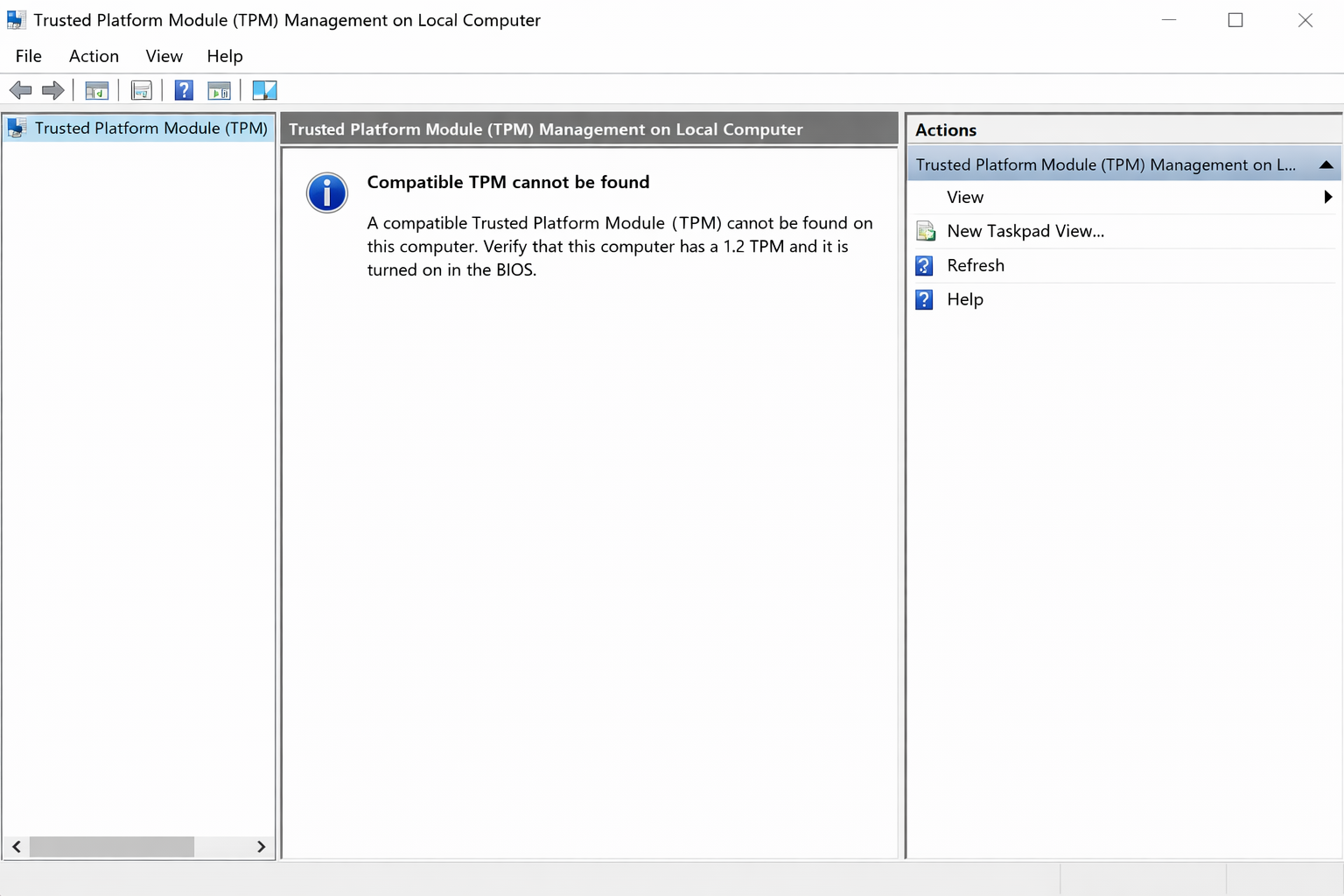Toggle the Show/Hide Action Pane toolbar icon
The height and width of the screenshot is (896, 1344).
219,90
